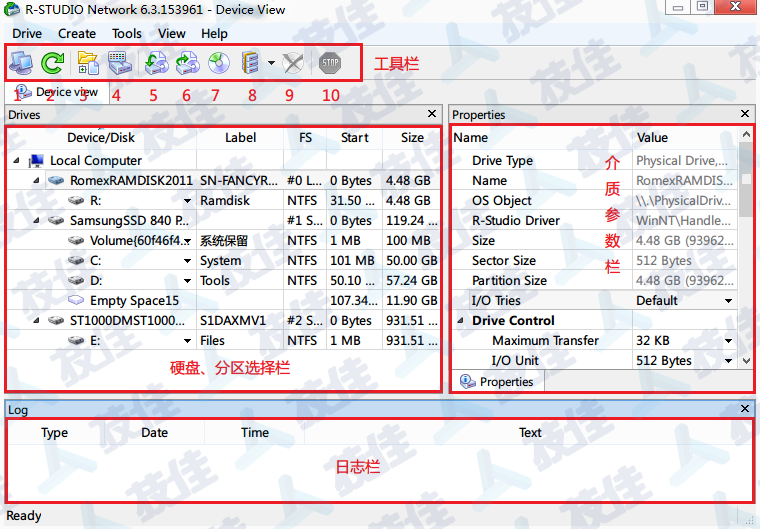The width and height of the screenshot is (760, 529).
Task: Open the I/O Unit 512 Bytes dropdown
Action: [x=728, y=361]
